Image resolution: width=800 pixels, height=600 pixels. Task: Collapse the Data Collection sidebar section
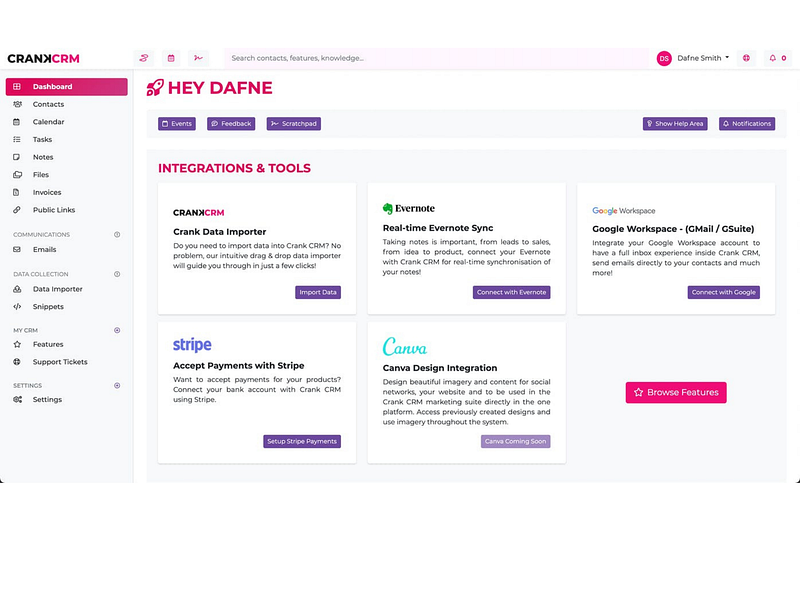coord(117,274)
